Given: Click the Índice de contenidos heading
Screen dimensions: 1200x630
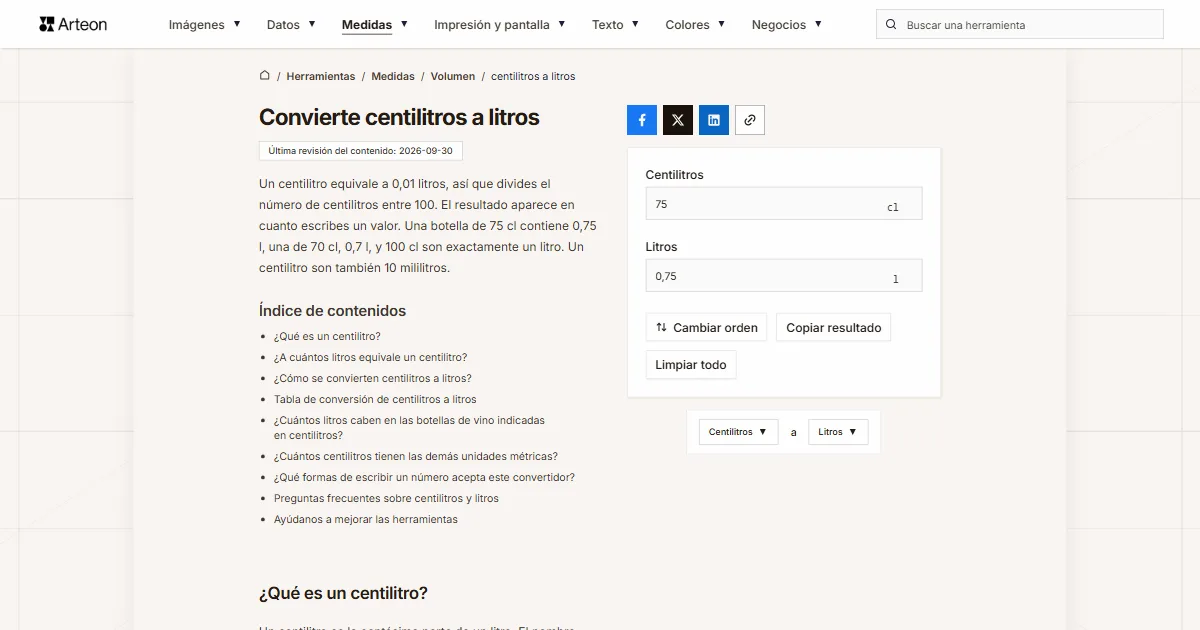Looking at the screenshot, I should point(333,310).
